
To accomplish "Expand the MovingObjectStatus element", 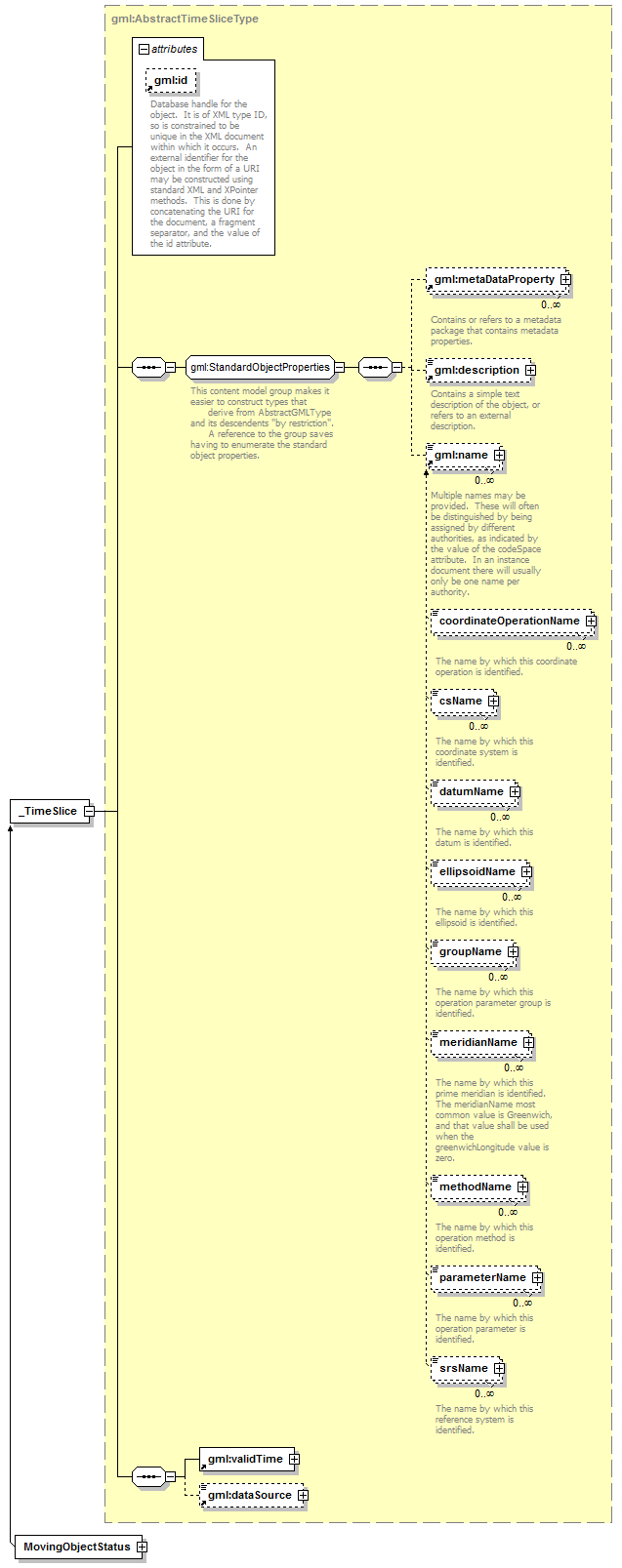I will [142, 1547].
